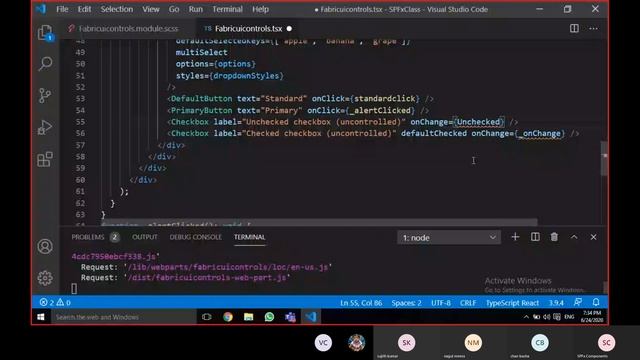The image size is (640, 360).
Task: Open the View menu
Action: (x=151, y=9)
